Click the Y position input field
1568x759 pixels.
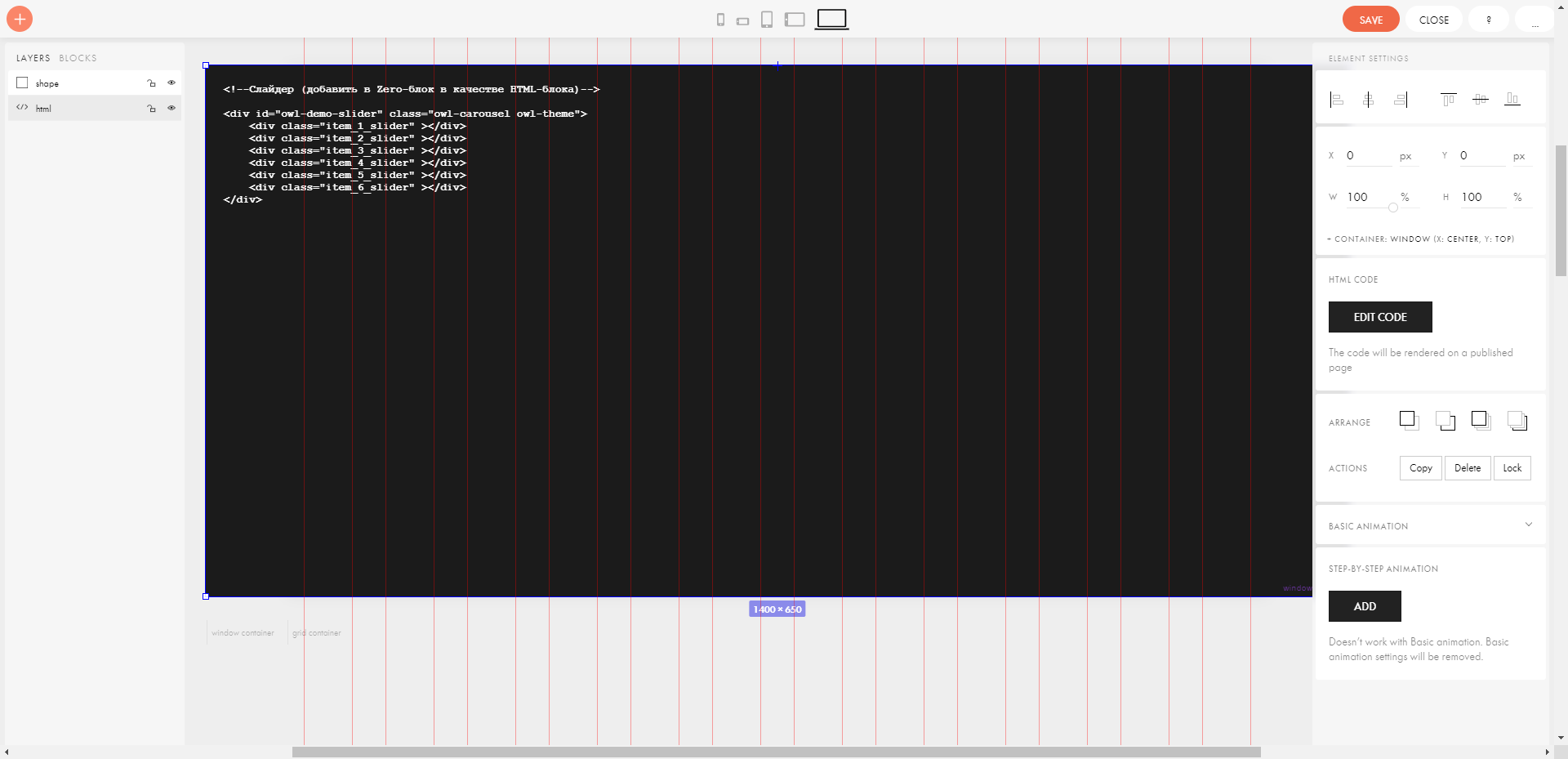pyautogui.click(x=1482, y=155)
